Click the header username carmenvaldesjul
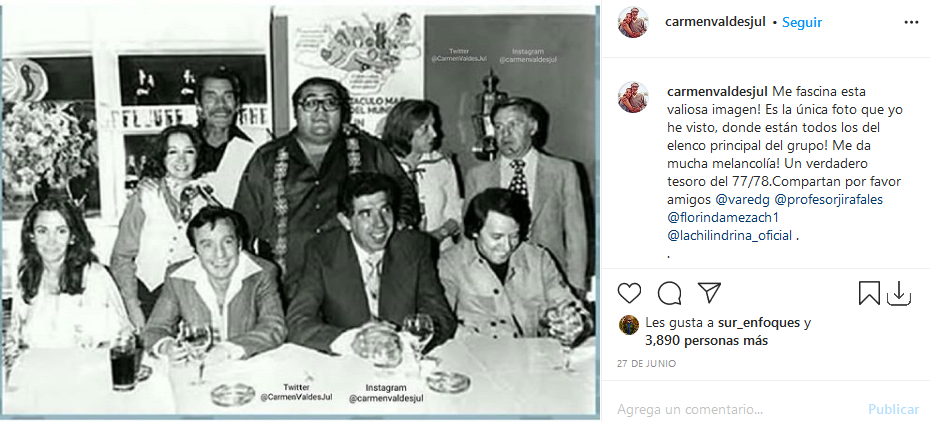 coord(716,23)
